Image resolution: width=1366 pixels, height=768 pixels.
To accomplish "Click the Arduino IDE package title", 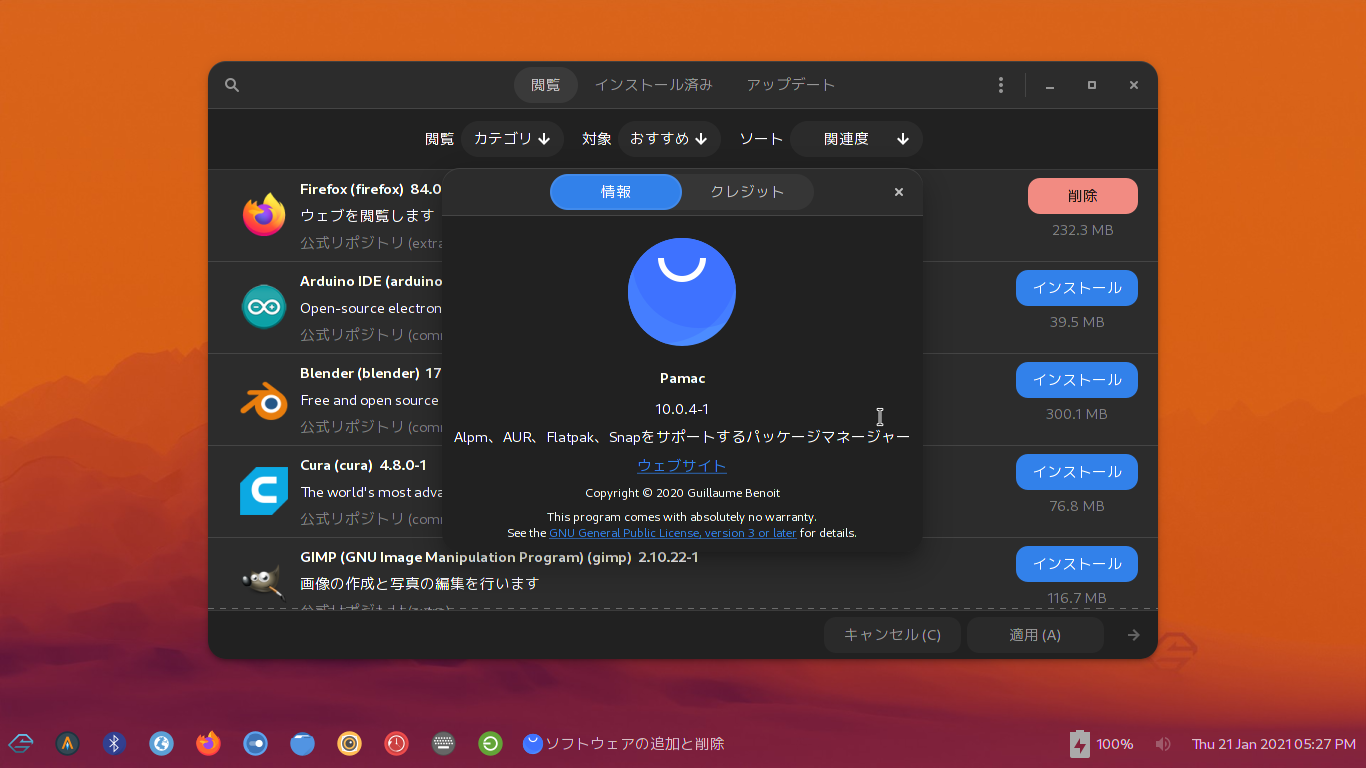I will click(x=370, y=281).
